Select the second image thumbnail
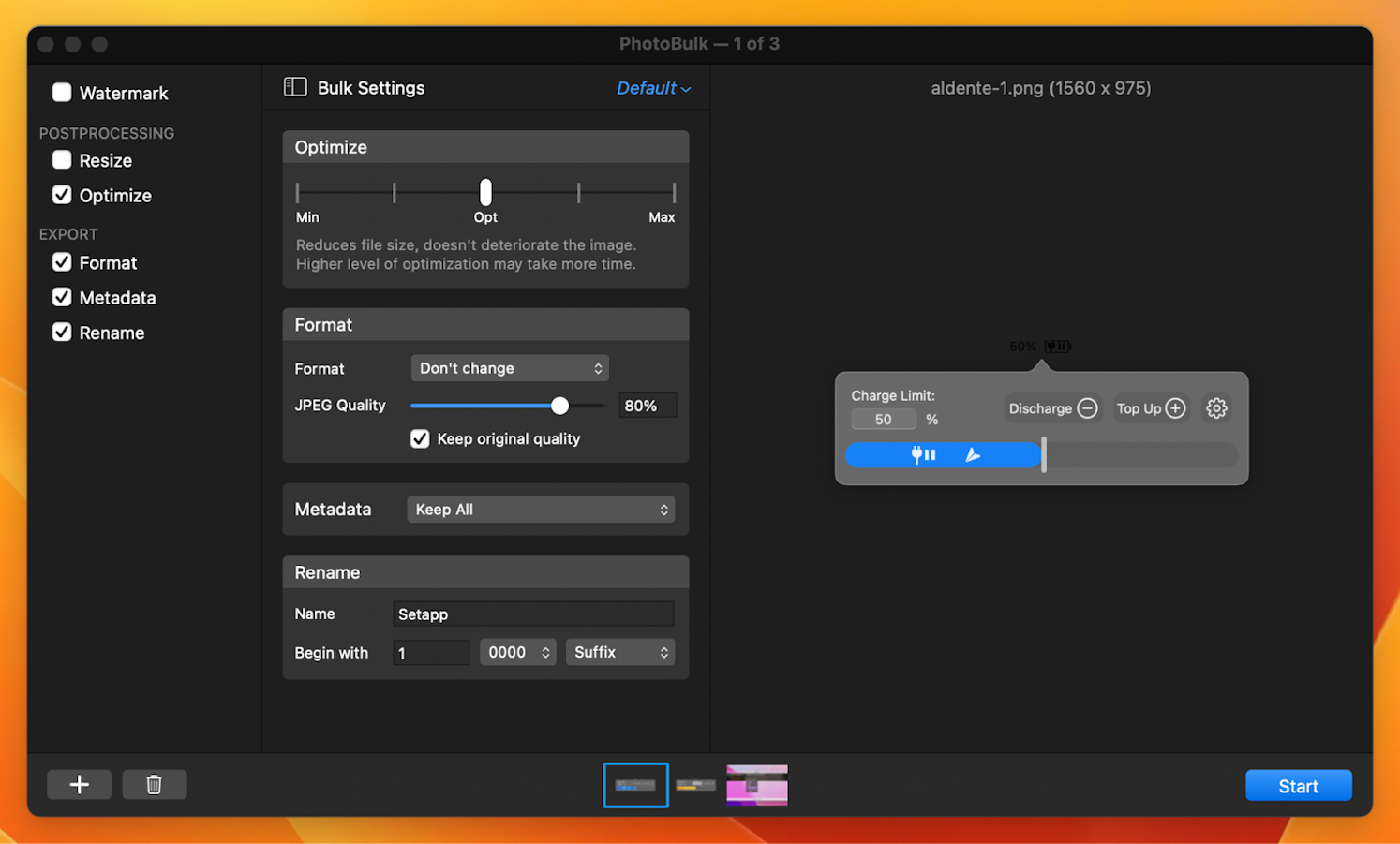 pos(695,785)
